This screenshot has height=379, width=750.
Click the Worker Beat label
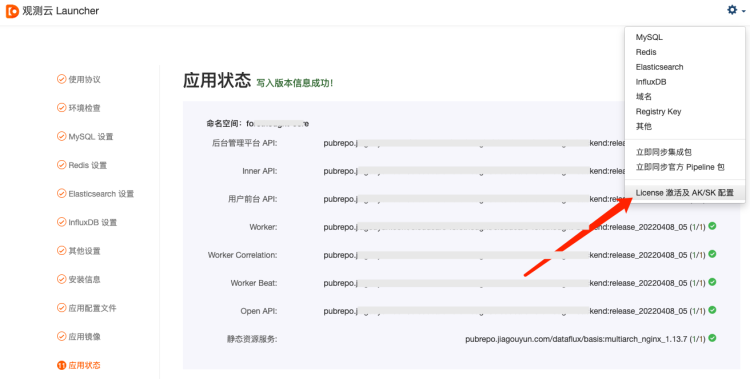coord(254,283)
